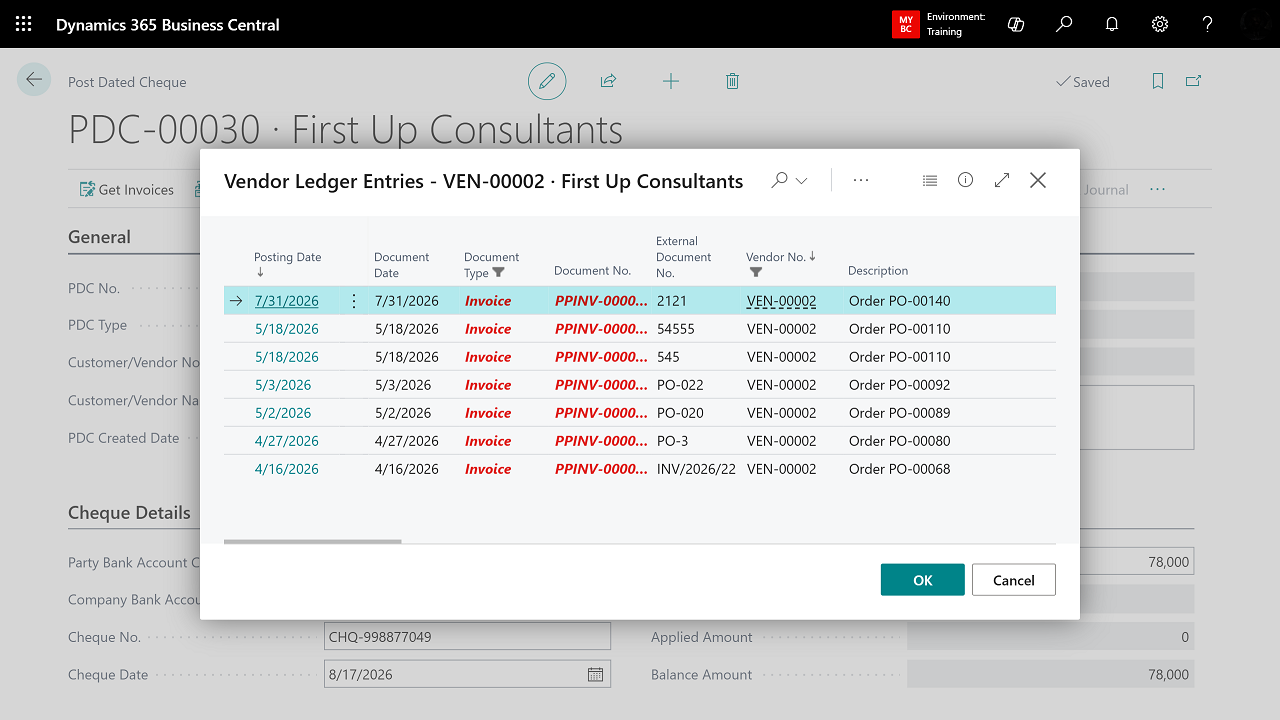Open card in new window icon
1280x720 pixels.
point(1193,82)
